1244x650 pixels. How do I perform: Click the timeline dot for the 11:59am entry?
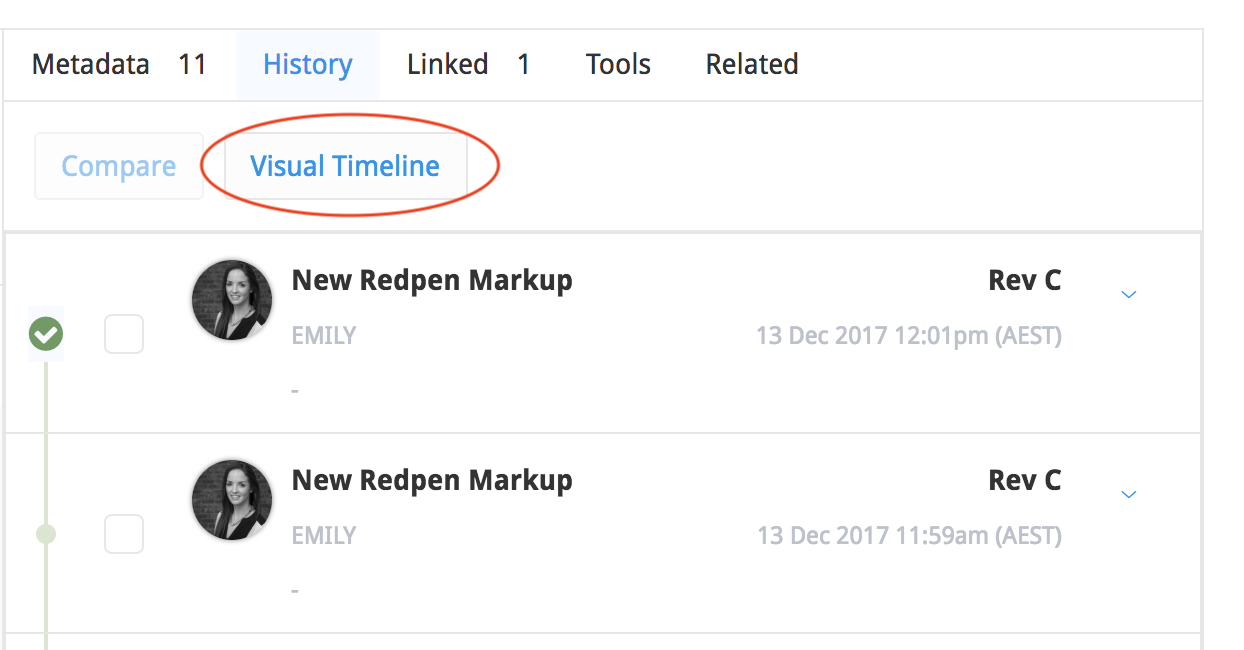[46, 534]
